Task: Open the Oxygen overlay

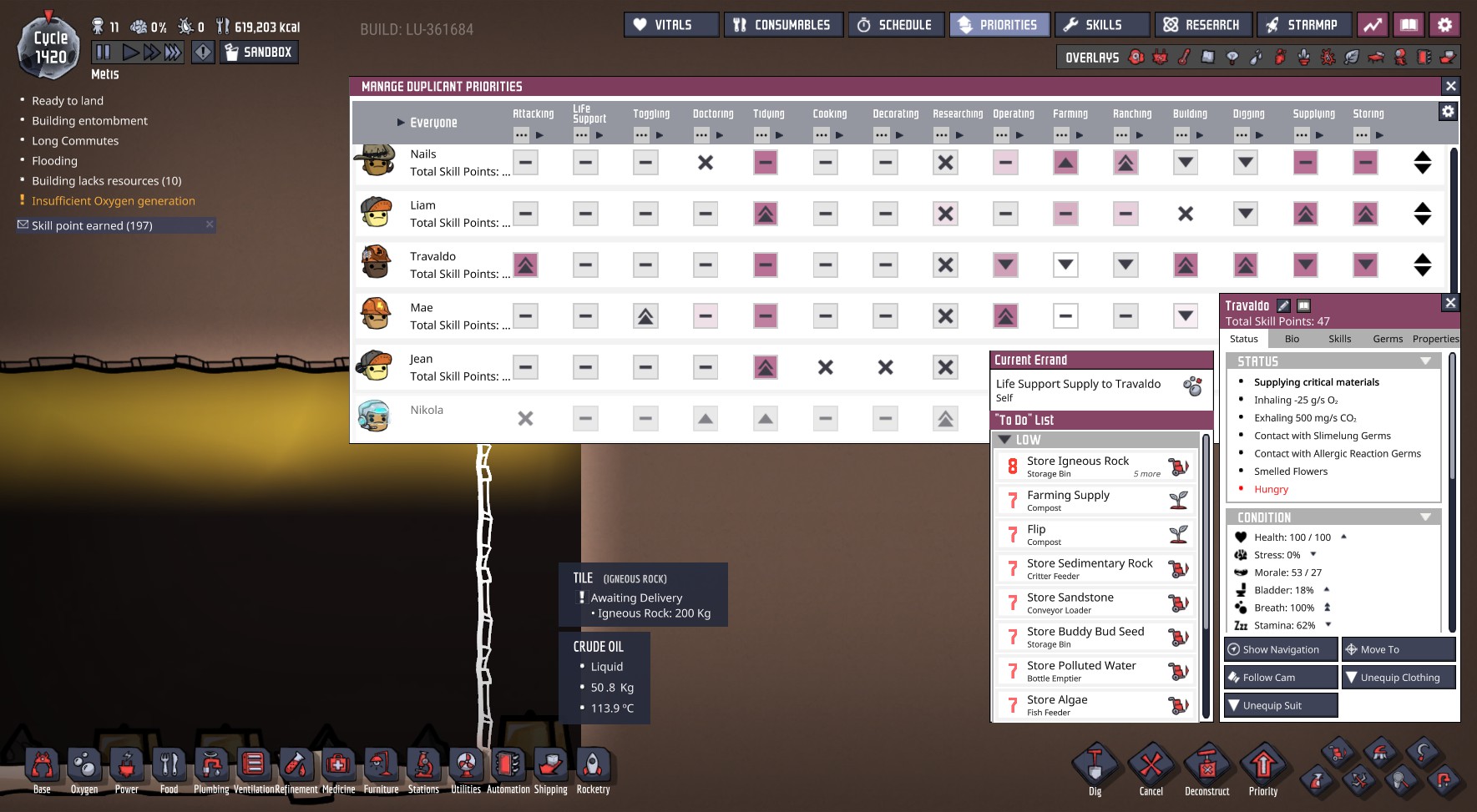Action: click(x=1136, y=57)
